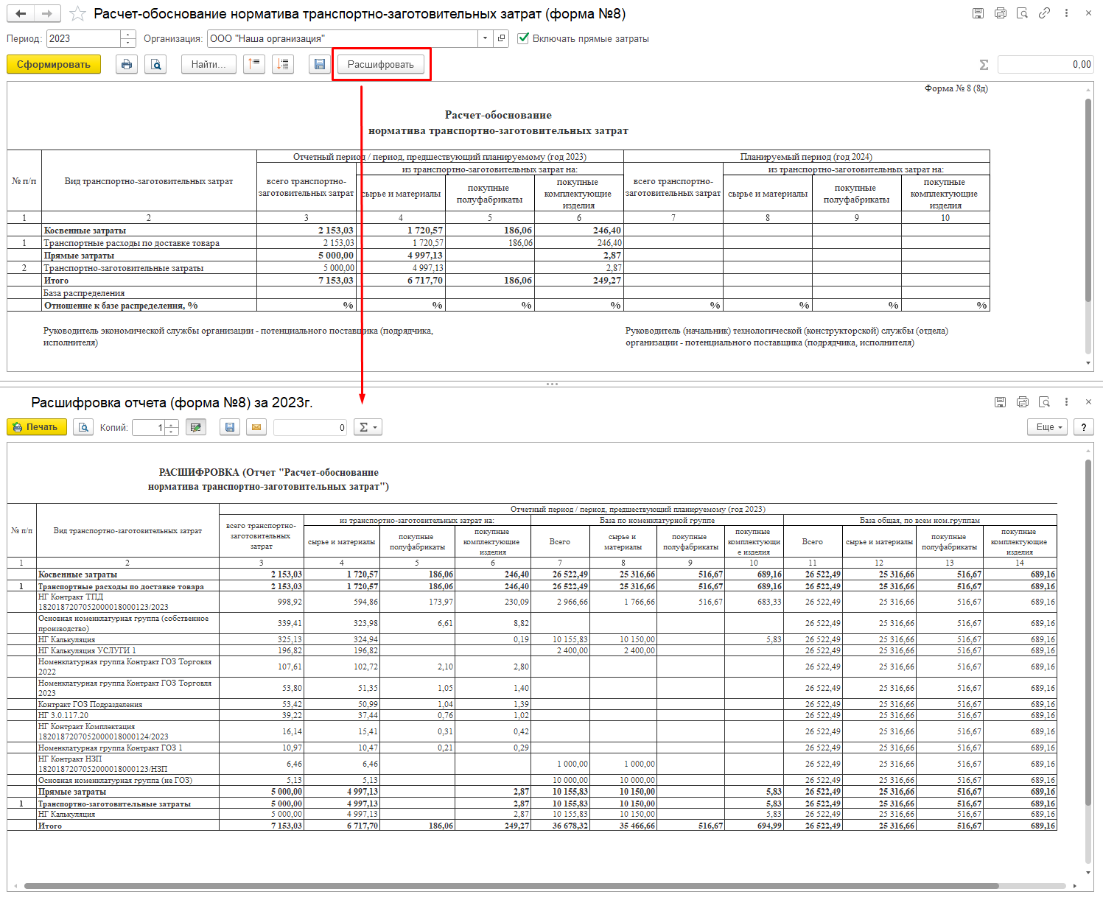
Task: Save the upper report with the diskette icon
Action: 319,64
